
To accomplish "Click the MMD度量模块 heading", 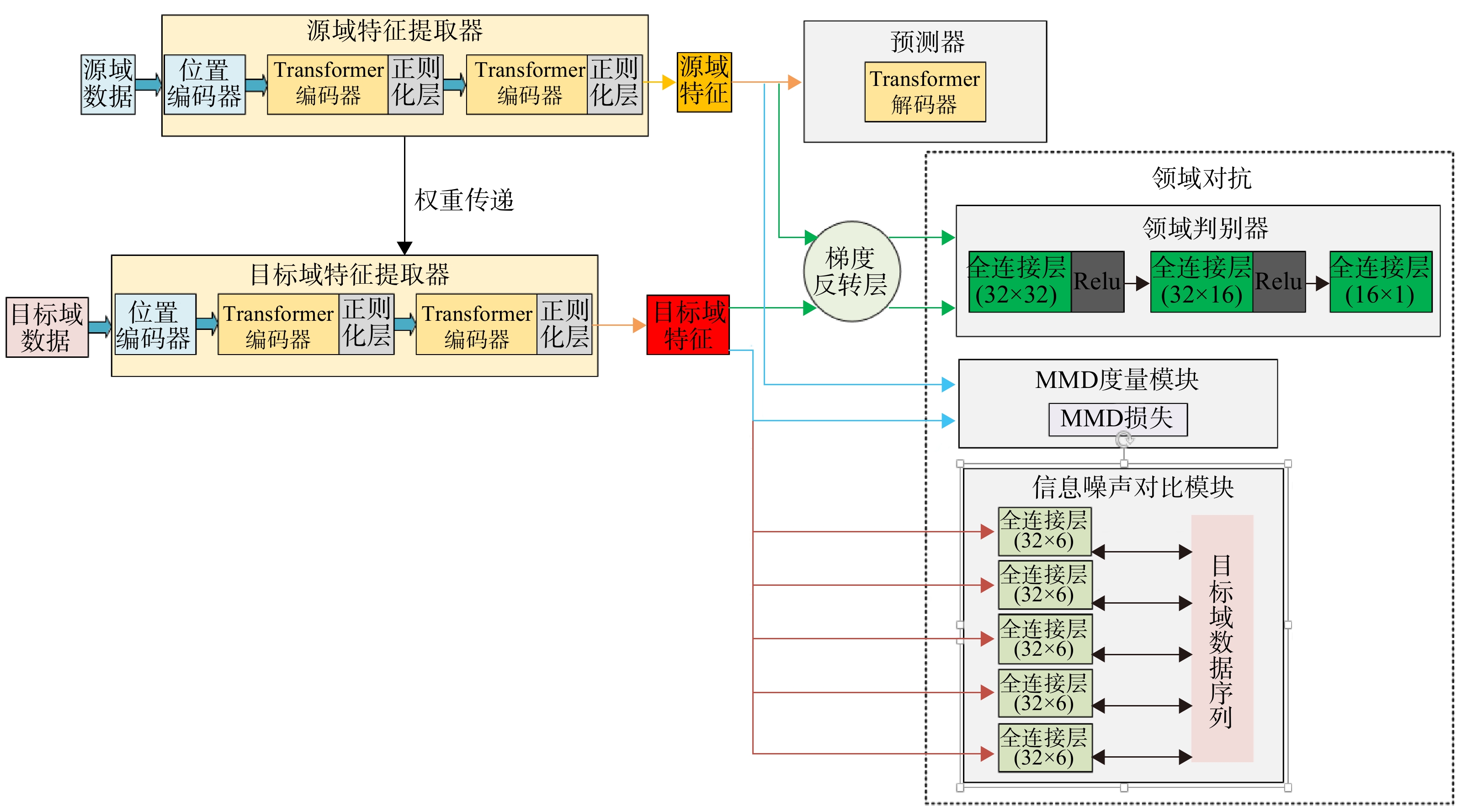I will (x=1117, y=379).
